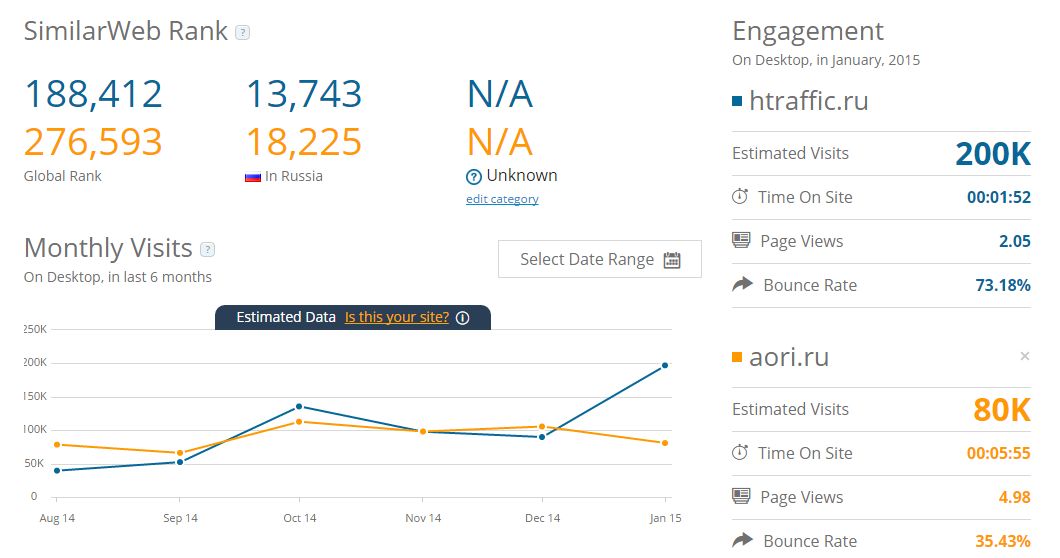The width and height of the screenshot is (1060, 558).
Task: Click the aori.ru site name
Action: point(789,357)
